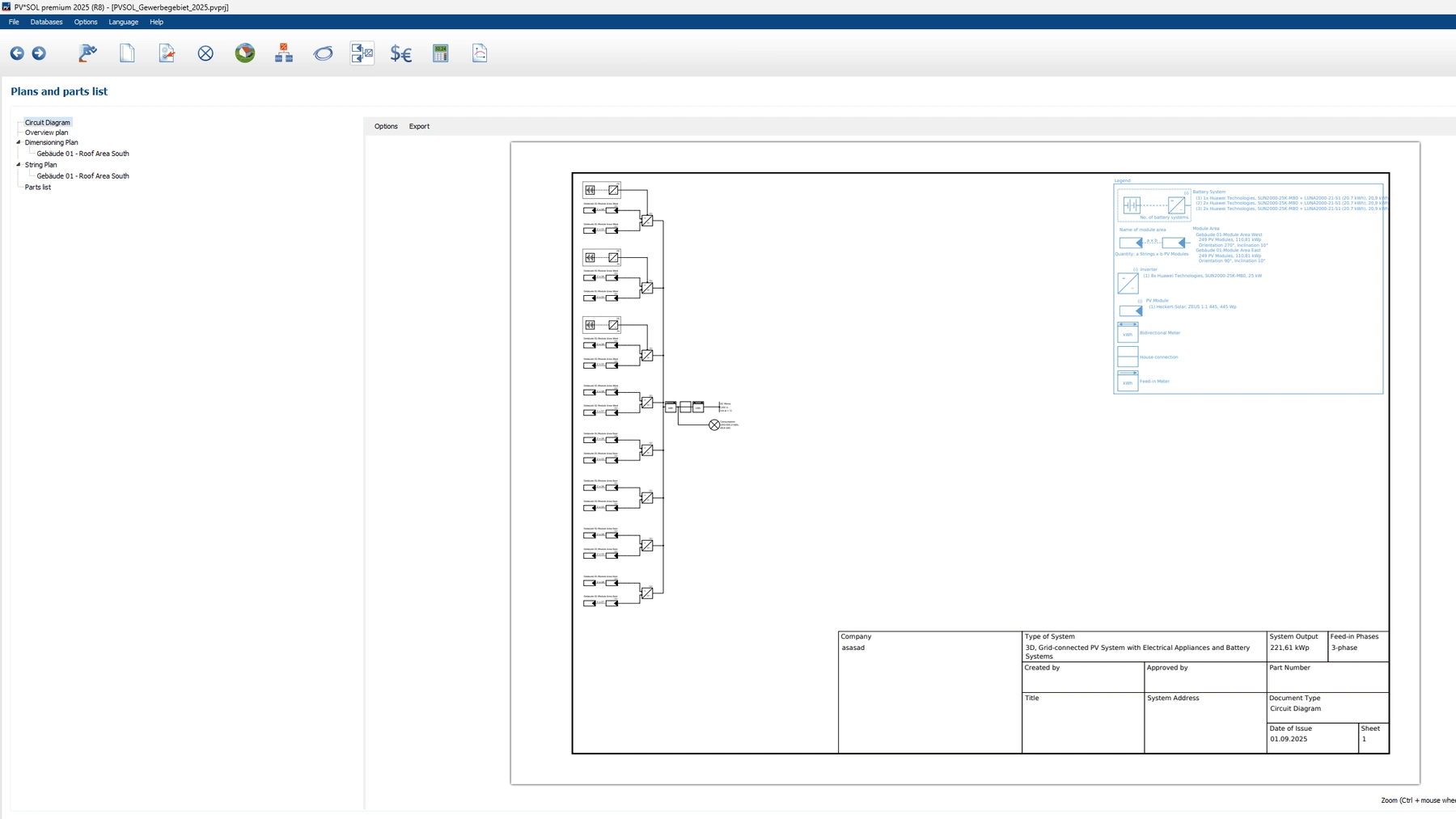Open the running-man welcome icon
Image resolution: width=1456 pixels, height=819 pixels.
87,53
